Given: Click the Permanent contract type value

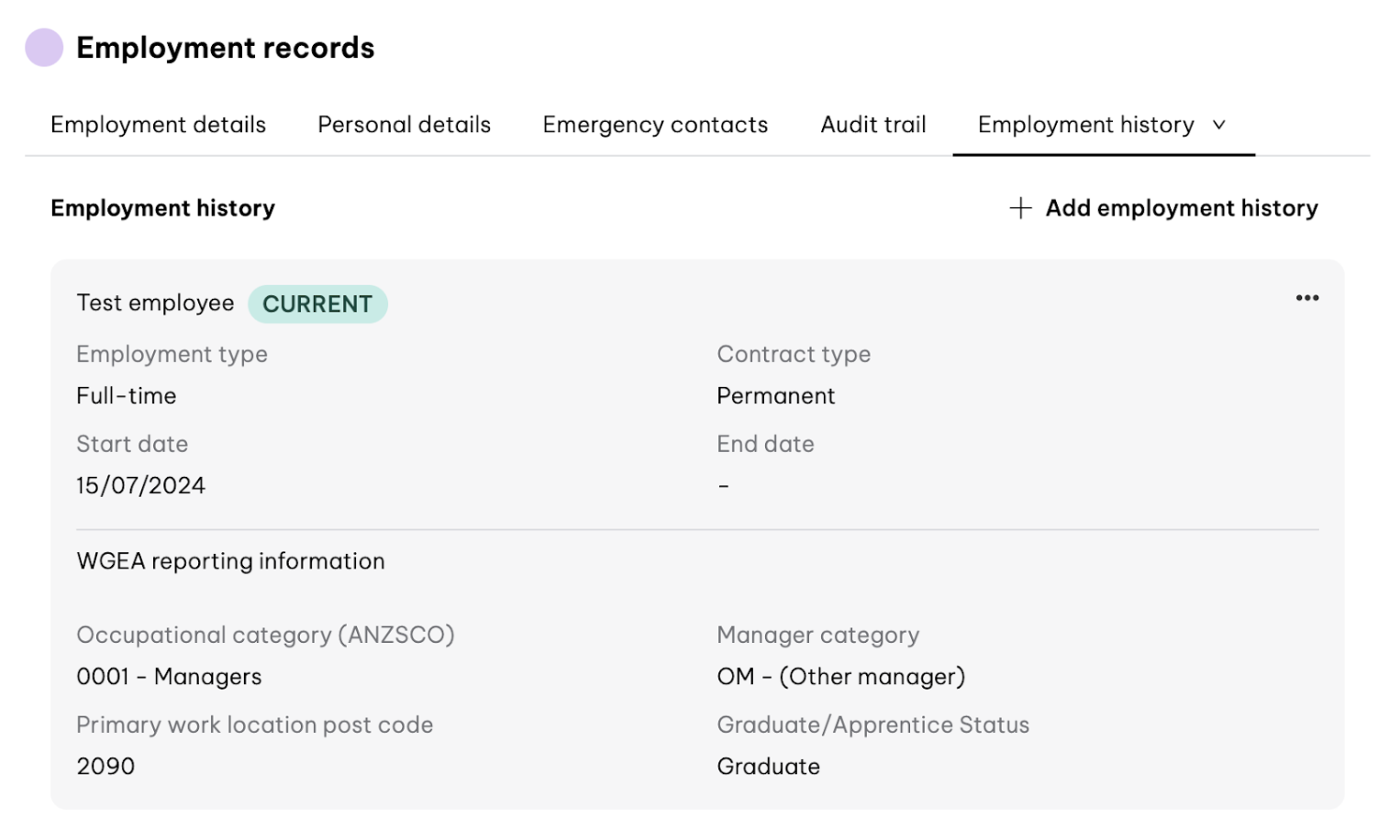Looking at the screenshot, I should point(775,396).
